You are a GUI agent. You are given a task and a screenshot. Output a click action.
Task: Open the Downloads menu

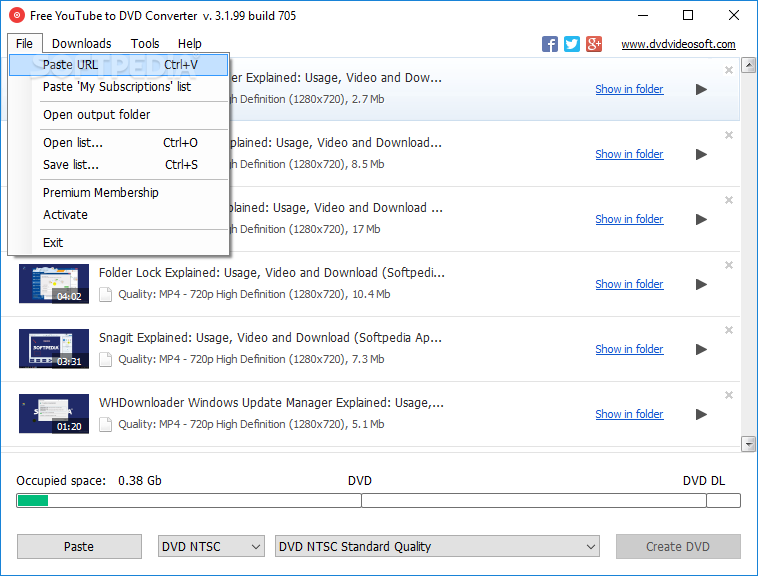82,43
